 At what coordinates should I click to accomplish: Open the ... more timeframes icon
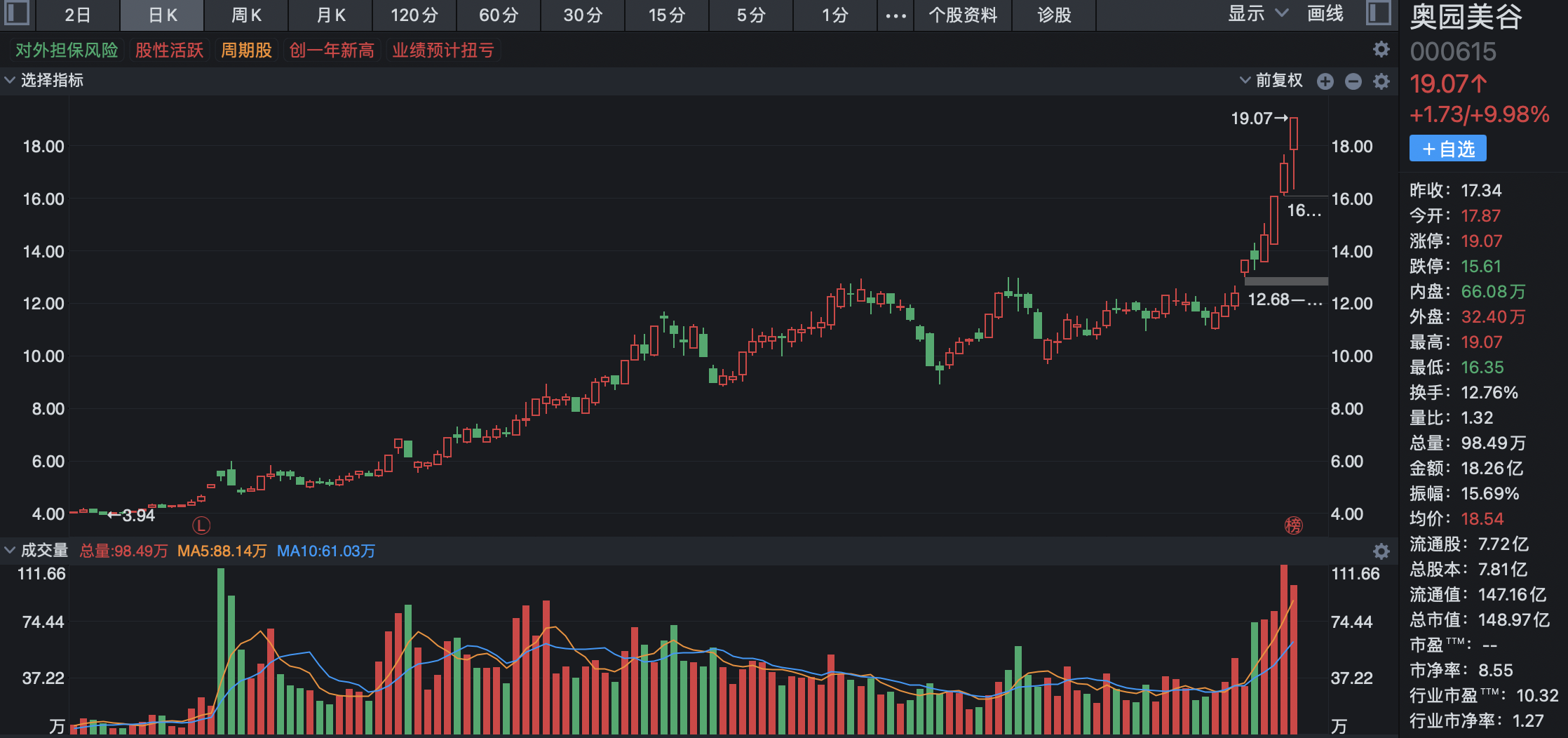pyautogui.click(x=895, y=15)
